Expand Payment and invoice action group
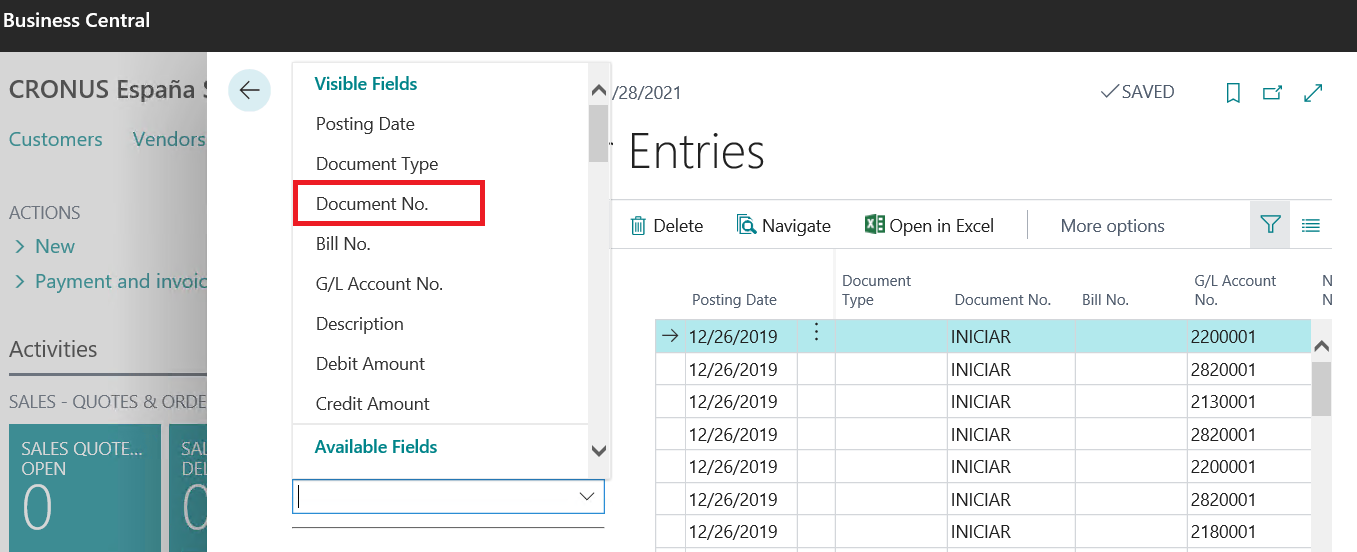Image resolution: width=1357 pixels, height=552 pixels. click(110, 281)
